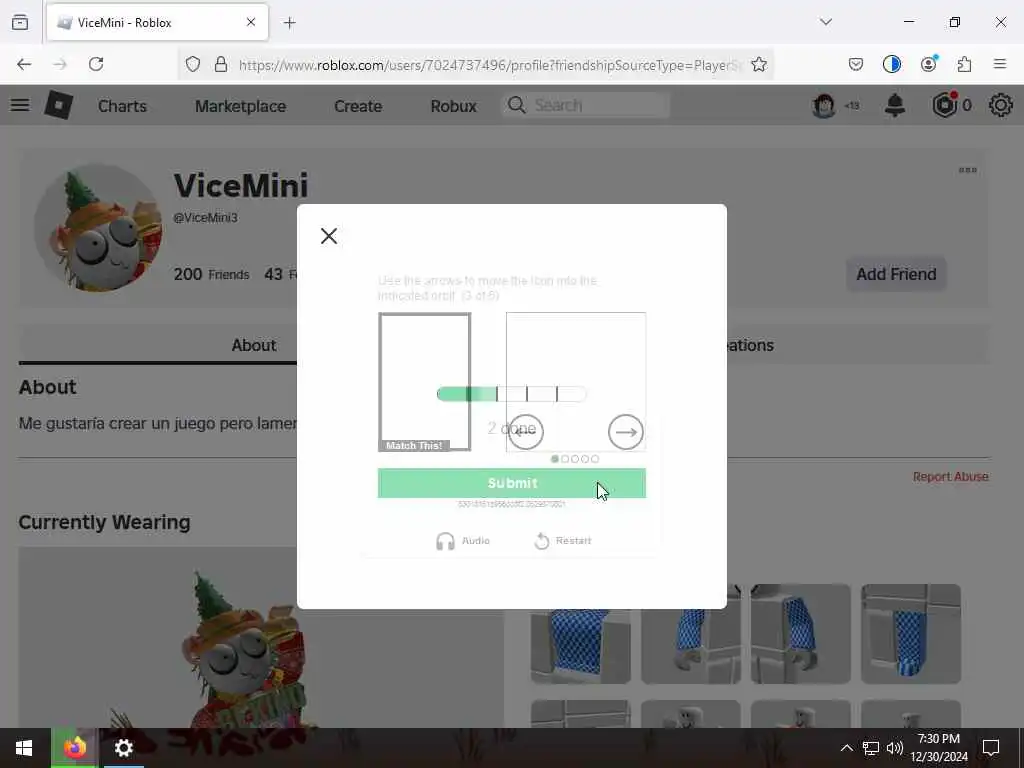Switch to the About tab
The width and height of the screenshot is (1024, 768).
tap(254, 345)
